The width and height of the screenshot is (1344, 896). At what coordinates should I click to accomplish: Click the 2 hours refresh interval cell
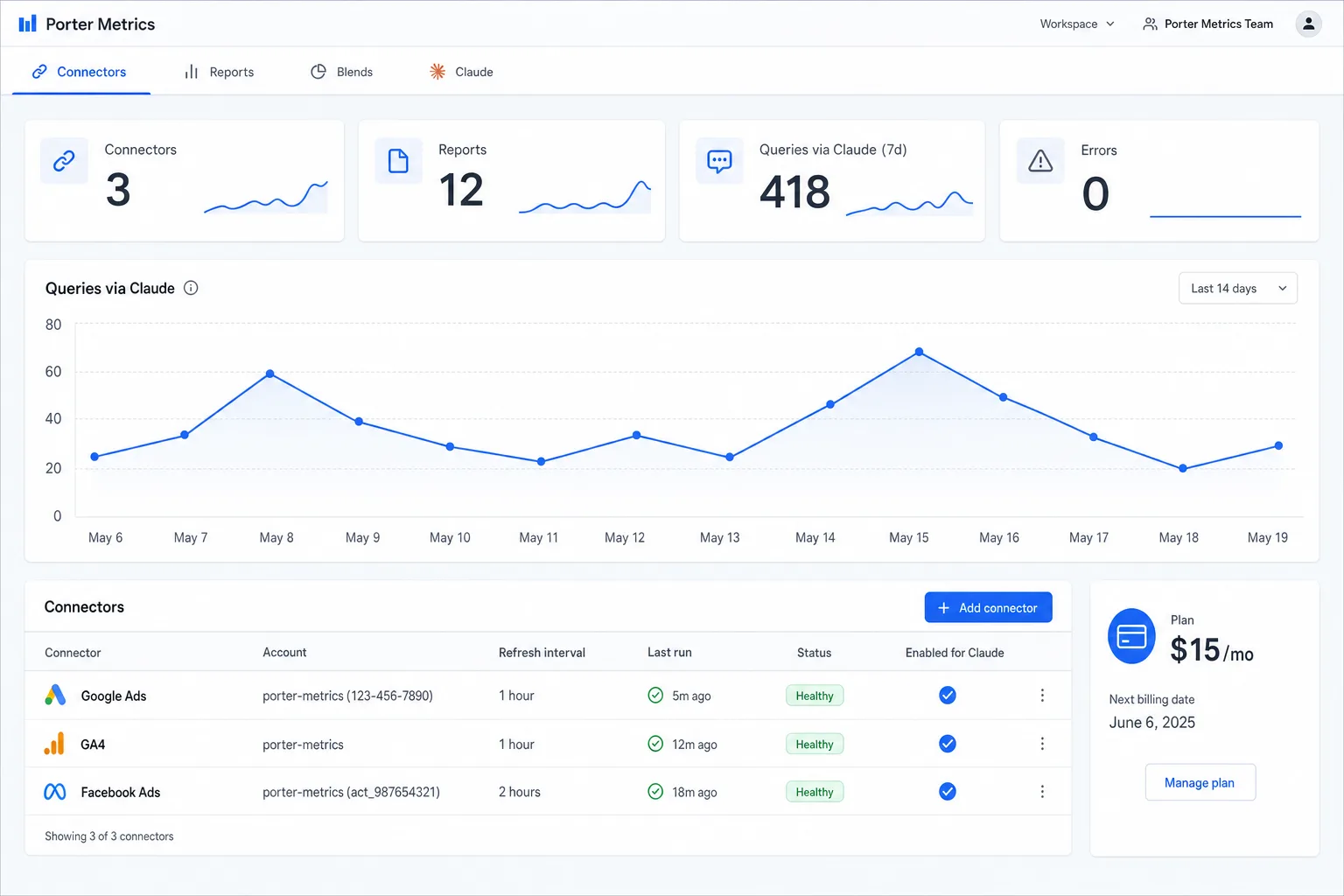pyautogui.click(x=520, y=792)
